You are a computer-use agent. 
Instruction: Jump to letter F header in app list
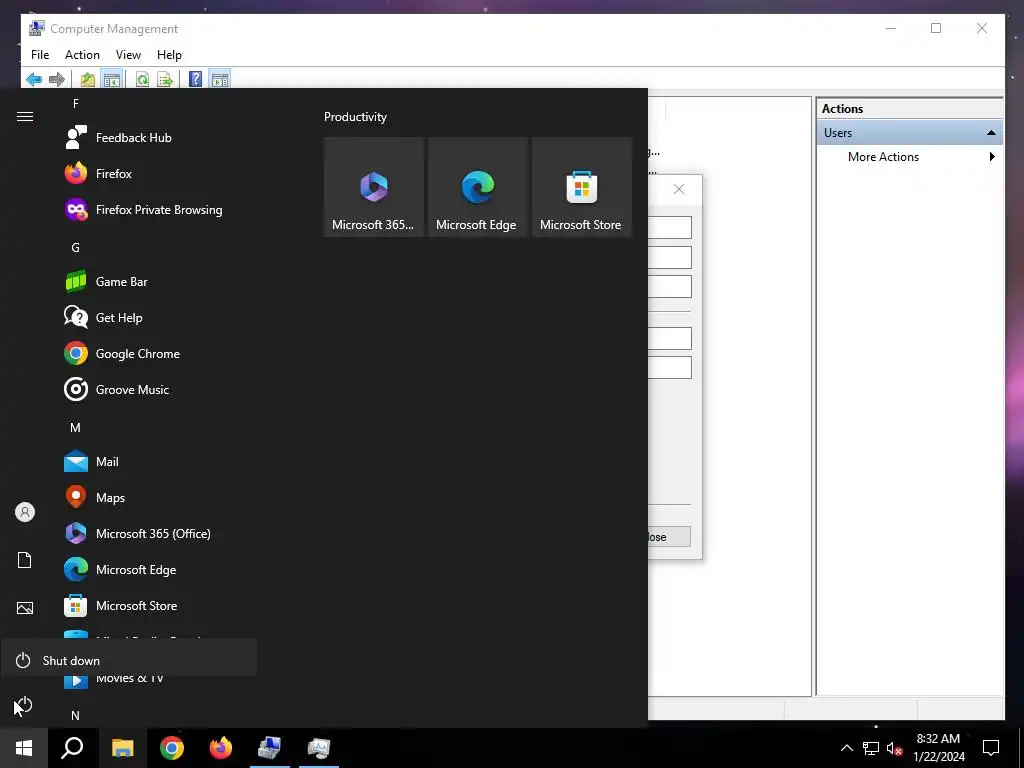pos(76,104)
